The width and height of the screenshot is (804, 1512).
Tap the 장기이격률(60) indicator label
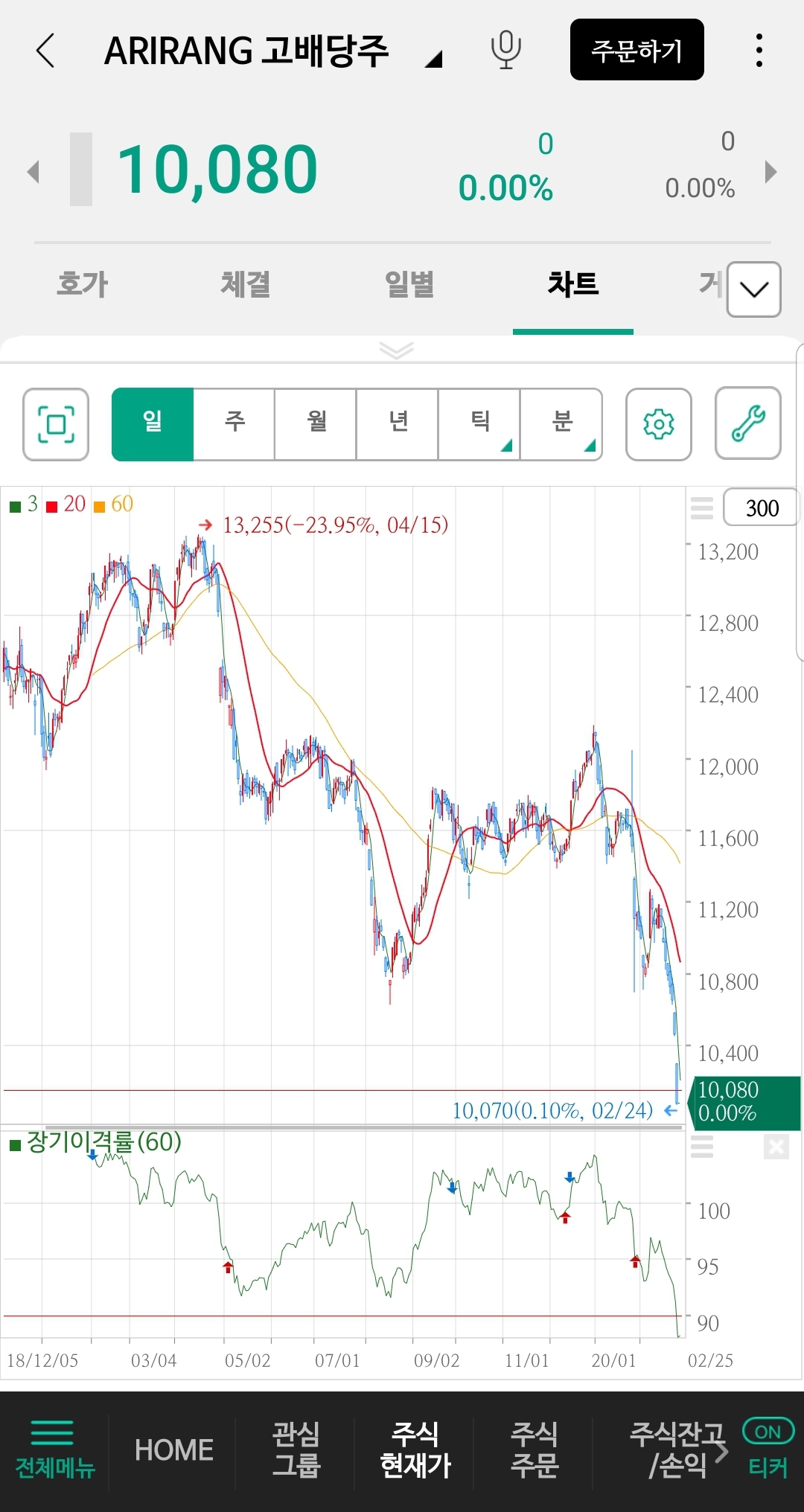coord(96,1141)
